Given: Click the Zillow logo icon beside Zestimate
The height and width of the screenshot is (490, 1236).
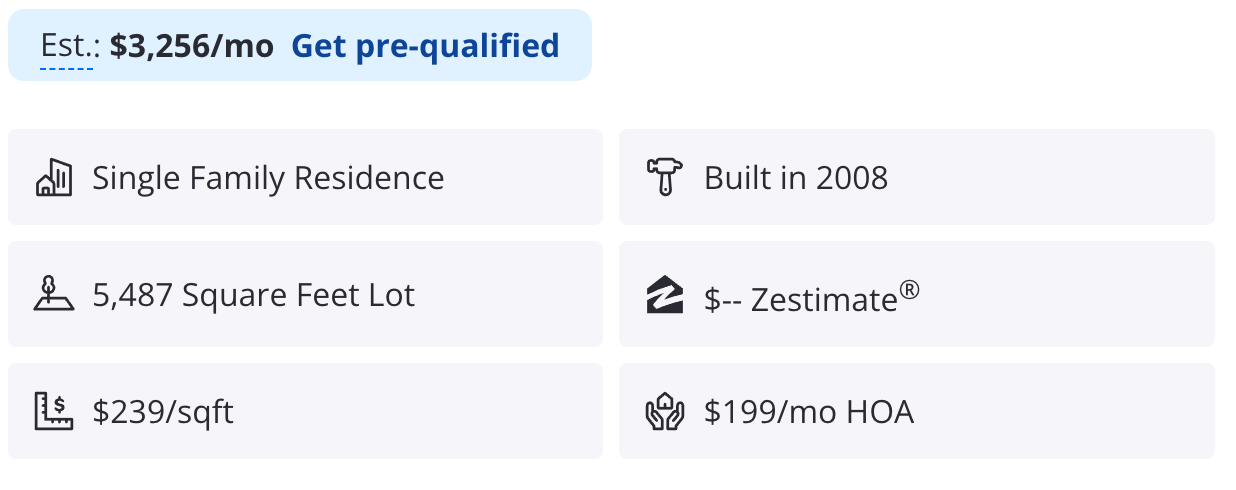Looking at the screenshot, I should 665,295.
